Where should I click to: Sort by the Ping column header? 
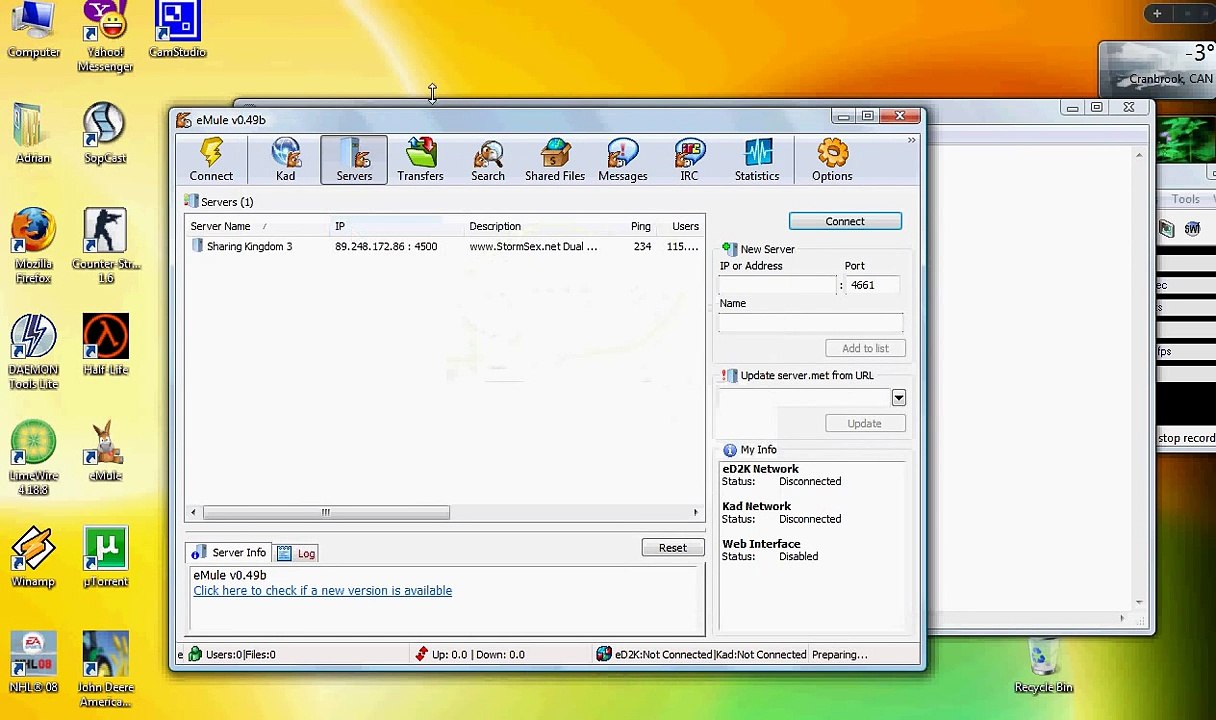639,226
